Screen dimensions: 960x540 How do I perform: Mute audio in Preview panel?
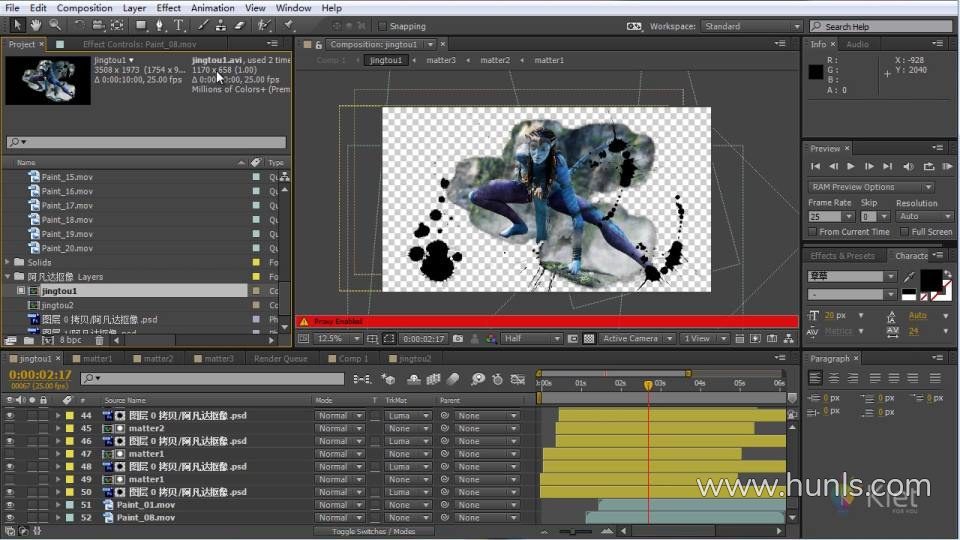908,166
